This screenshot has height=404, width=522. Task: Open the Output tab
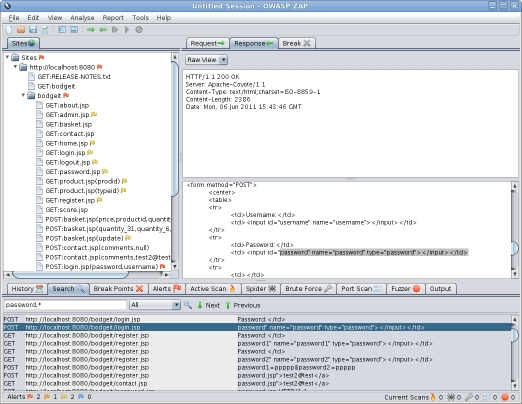440,289
